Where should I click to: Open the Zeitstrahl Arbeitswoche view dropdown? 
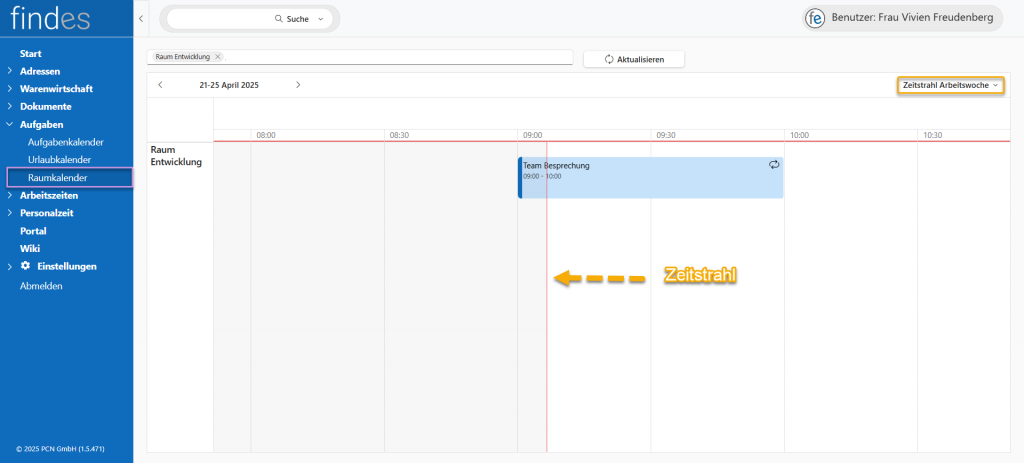point(949,86)
